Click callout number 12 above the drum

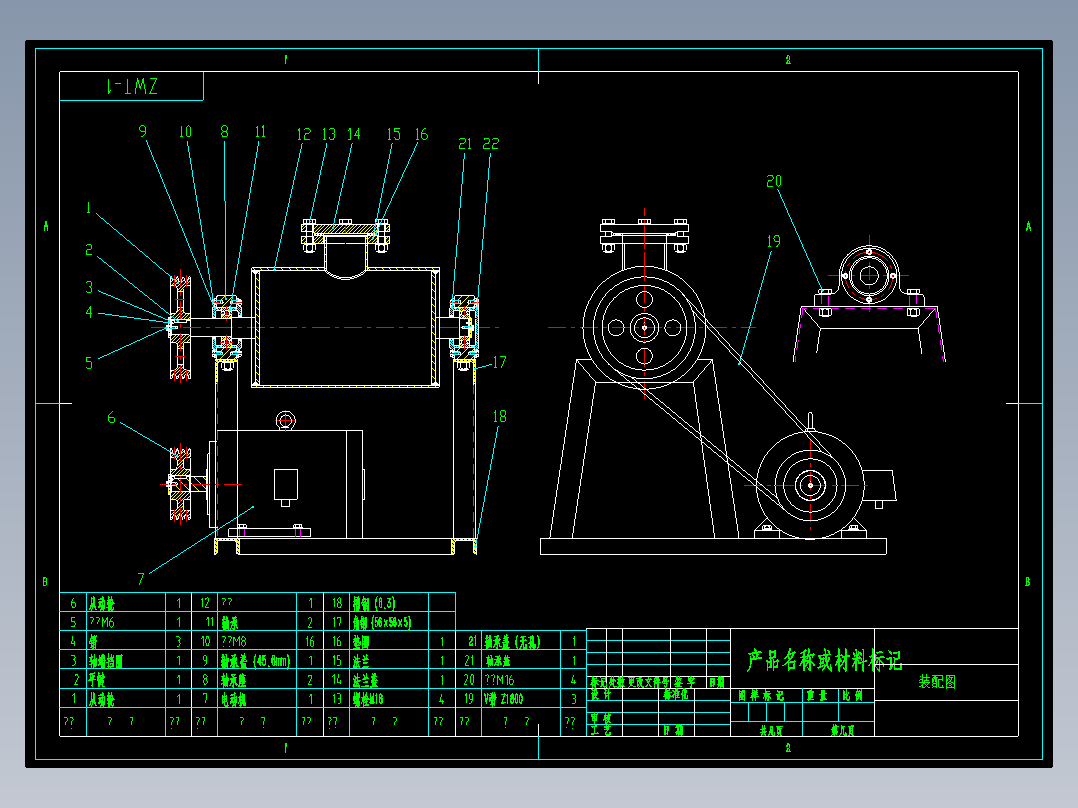pos(303,134)
